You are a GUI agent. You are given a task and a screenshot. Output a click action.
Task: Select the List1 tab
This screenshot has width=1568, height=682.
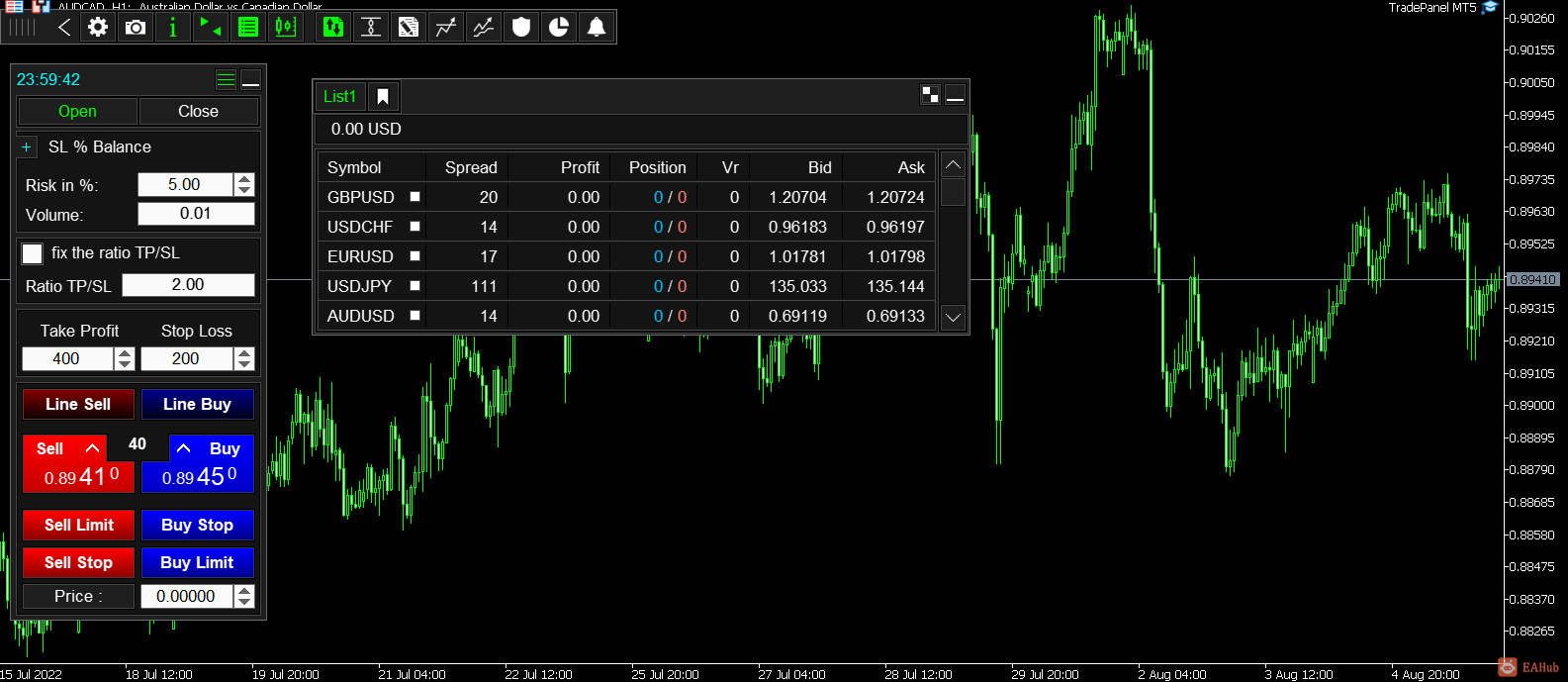point(339,96)
